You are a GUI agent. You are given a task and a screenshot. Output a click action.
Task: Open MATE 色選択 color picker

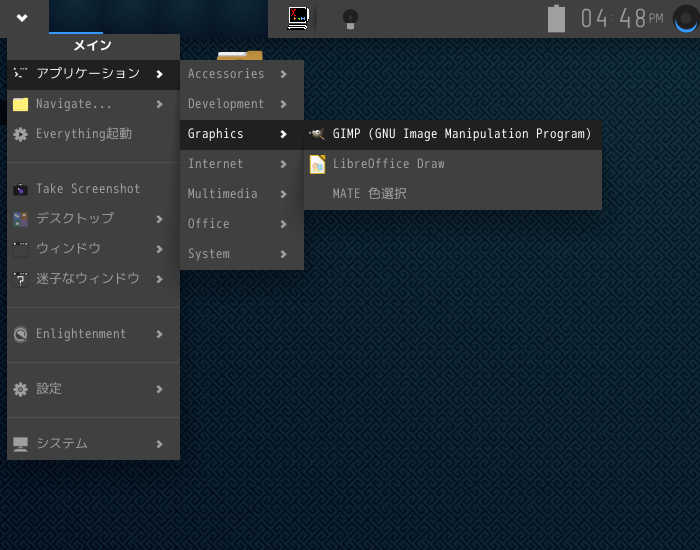pyautogui.click(x=453, y=194)
